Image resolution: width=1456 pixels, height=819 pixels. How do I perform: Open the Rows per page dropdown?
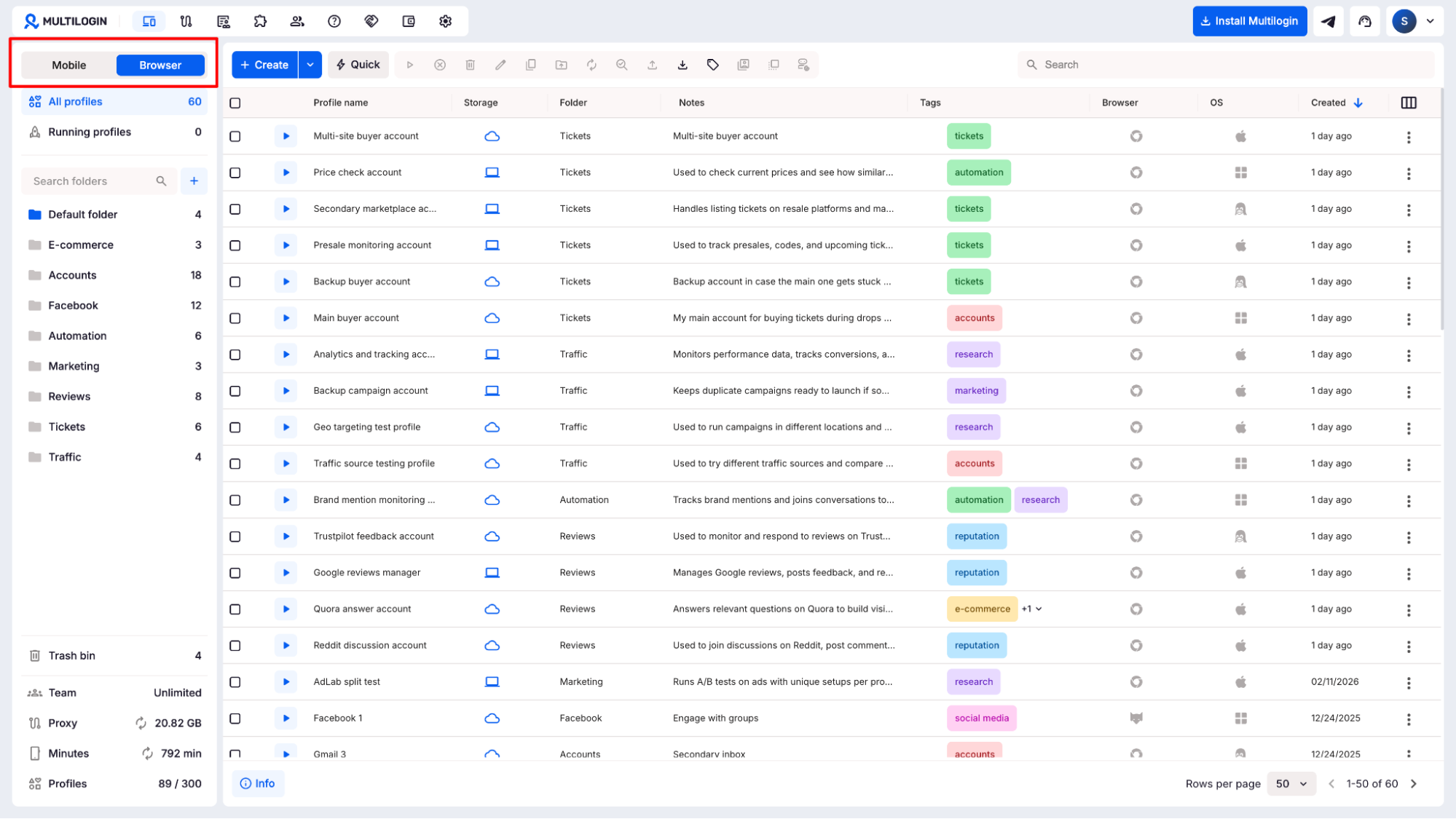click(1291, 783)
